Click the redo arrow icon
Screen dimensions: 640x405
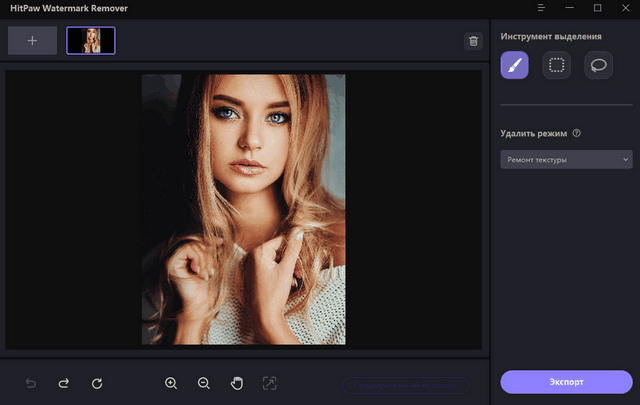click(x=63, y=383)
